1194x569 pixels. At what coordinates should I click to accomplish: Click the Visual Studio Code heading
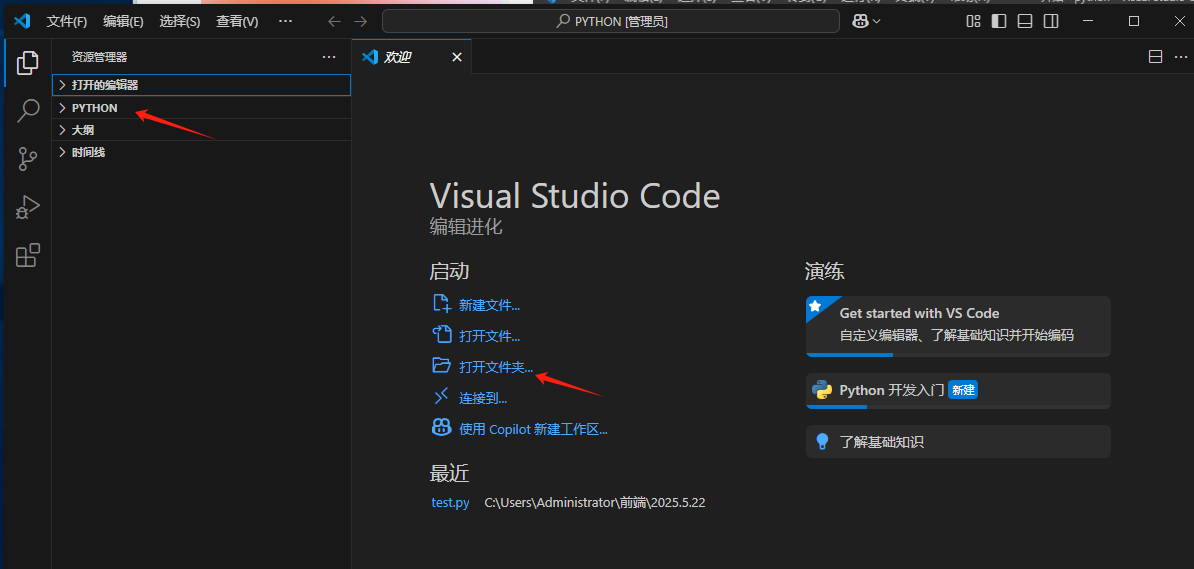pyautogui.click(x=575, y=197)
